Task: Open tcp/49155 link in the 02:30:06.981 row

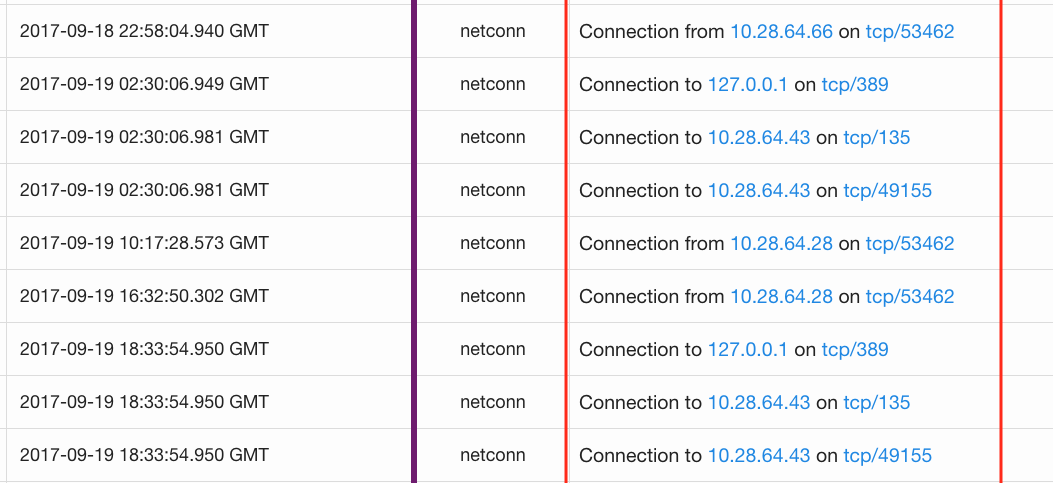Action: pos(888,191)
